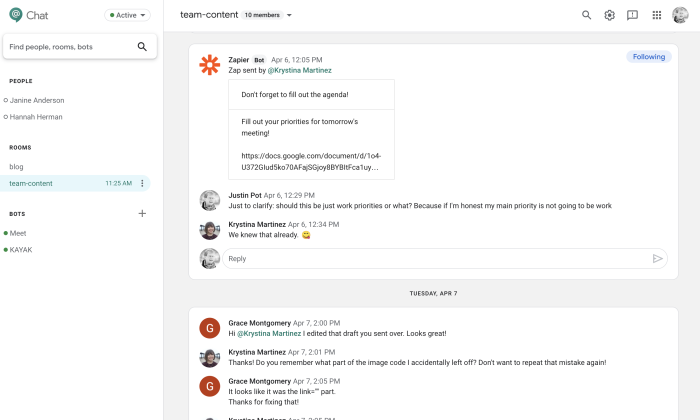This screenshot has height=420, width=700.
Task: Open the Google apps grid icon
Action: coord(656,15)
